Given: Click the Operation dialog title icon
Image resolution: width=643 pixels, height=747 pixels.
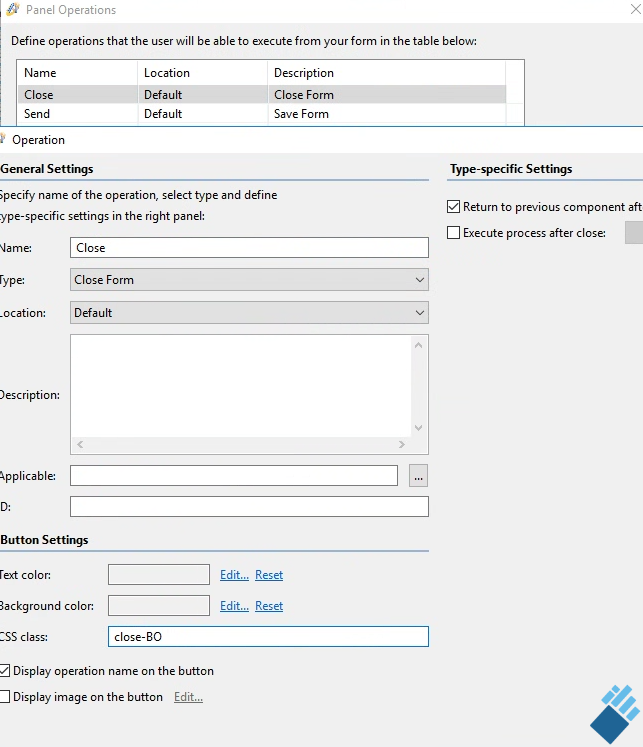Looking at the screenshot, I should [2, 139].
